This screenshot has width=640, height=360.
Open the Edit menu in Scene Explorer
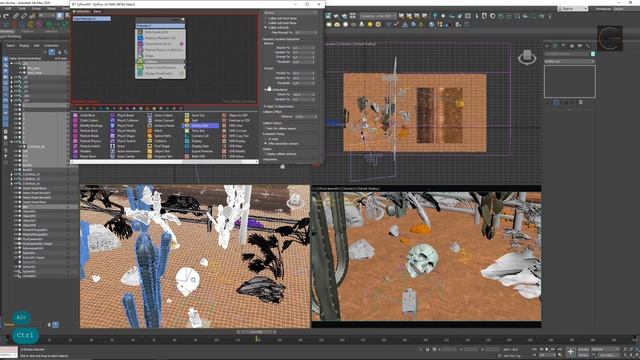pyautogui.click(x=36, y=46)
